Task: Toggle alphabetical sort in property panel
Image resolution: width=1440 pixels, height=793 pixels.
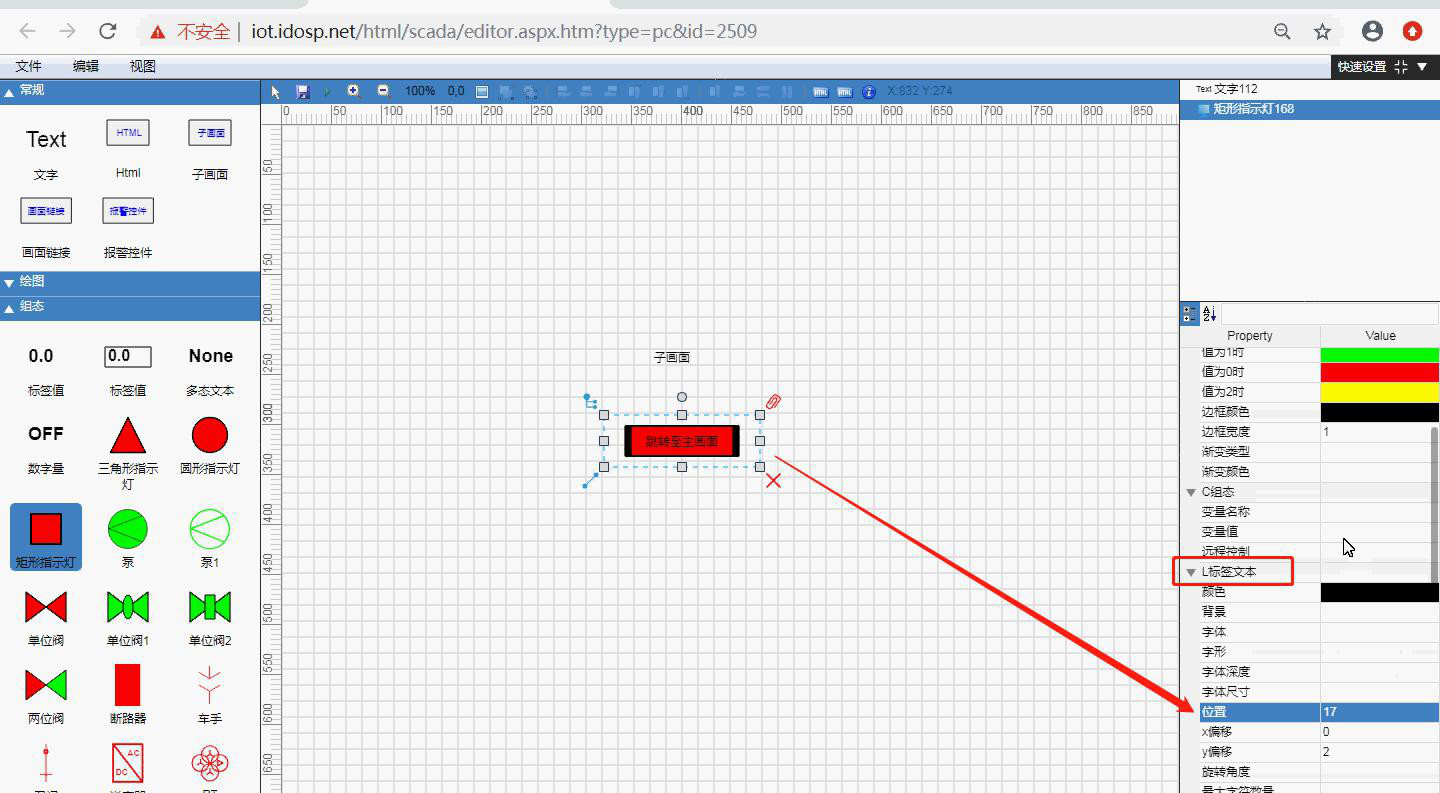Action: (1209, 314)
